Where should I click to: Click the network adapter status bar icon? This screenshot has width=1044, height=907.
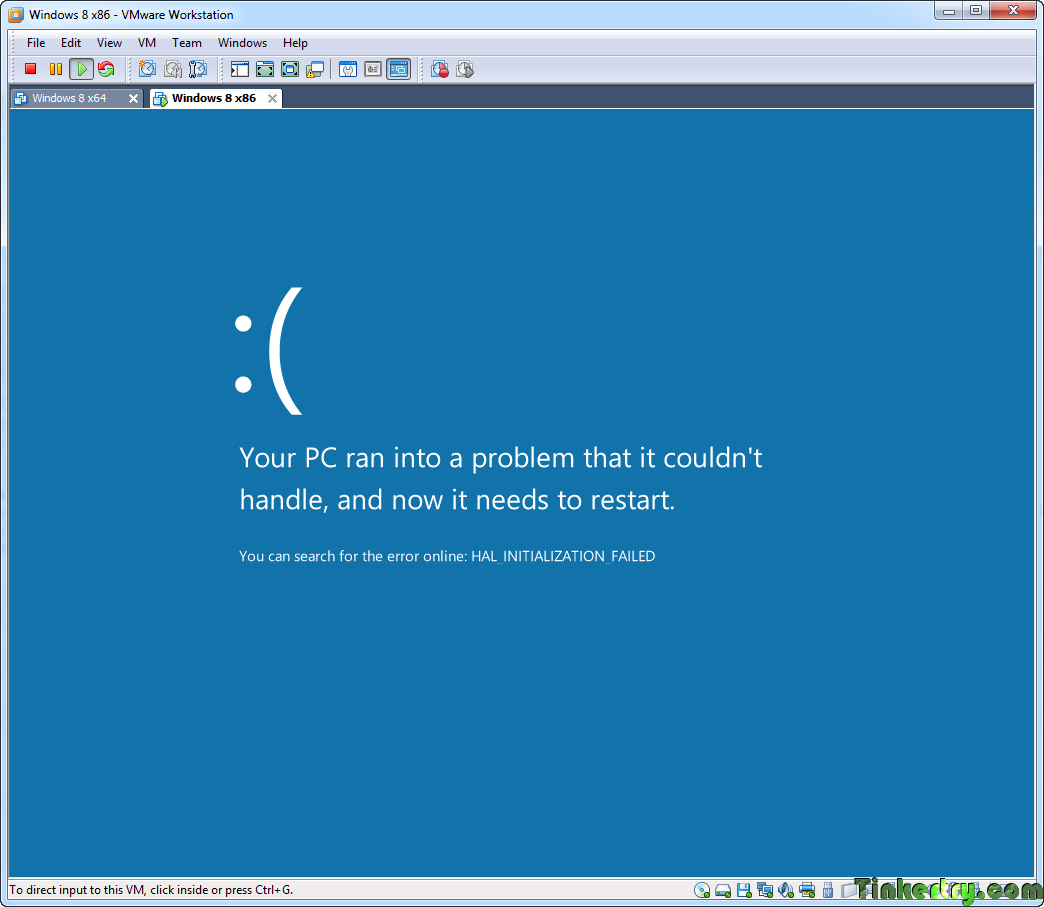(x=765, y=890)
